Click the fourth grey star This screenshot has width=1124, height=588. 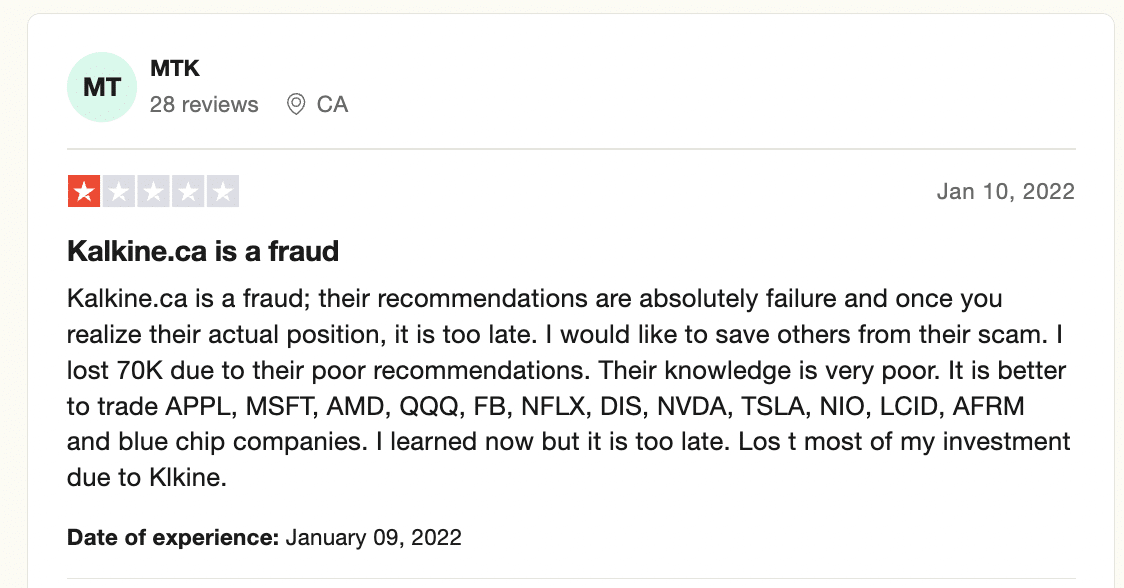(x=188, y=191)
